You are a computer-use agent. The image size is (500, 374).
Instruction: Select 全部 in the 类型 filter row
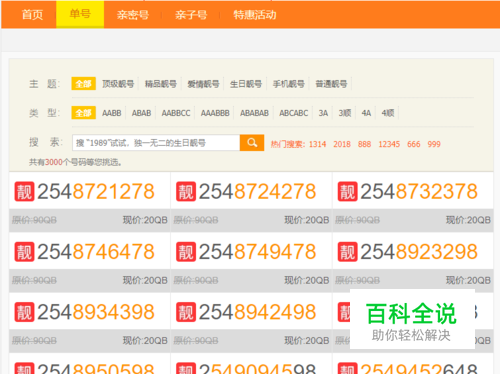click(x=84, y=113)
